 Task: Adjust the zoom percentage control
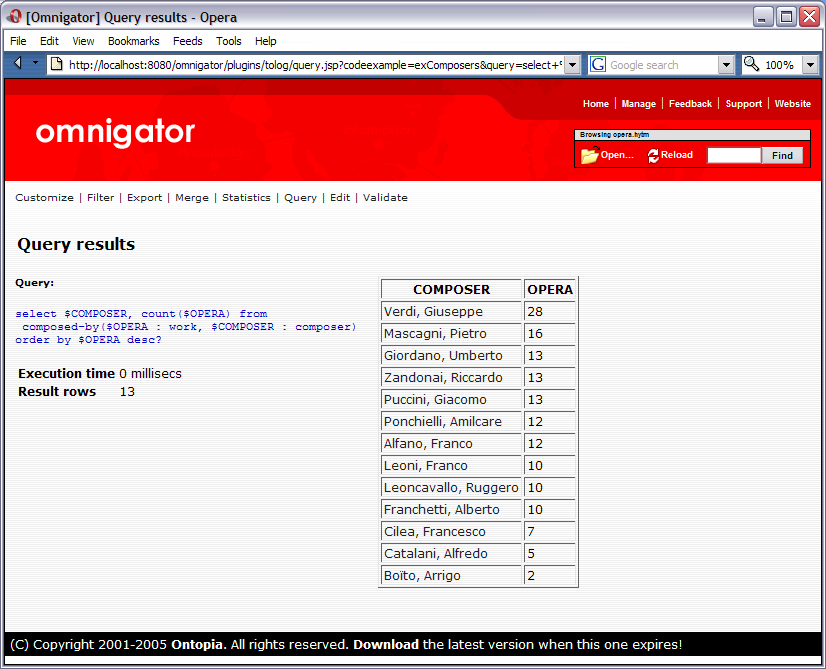[x=781, y=63]
